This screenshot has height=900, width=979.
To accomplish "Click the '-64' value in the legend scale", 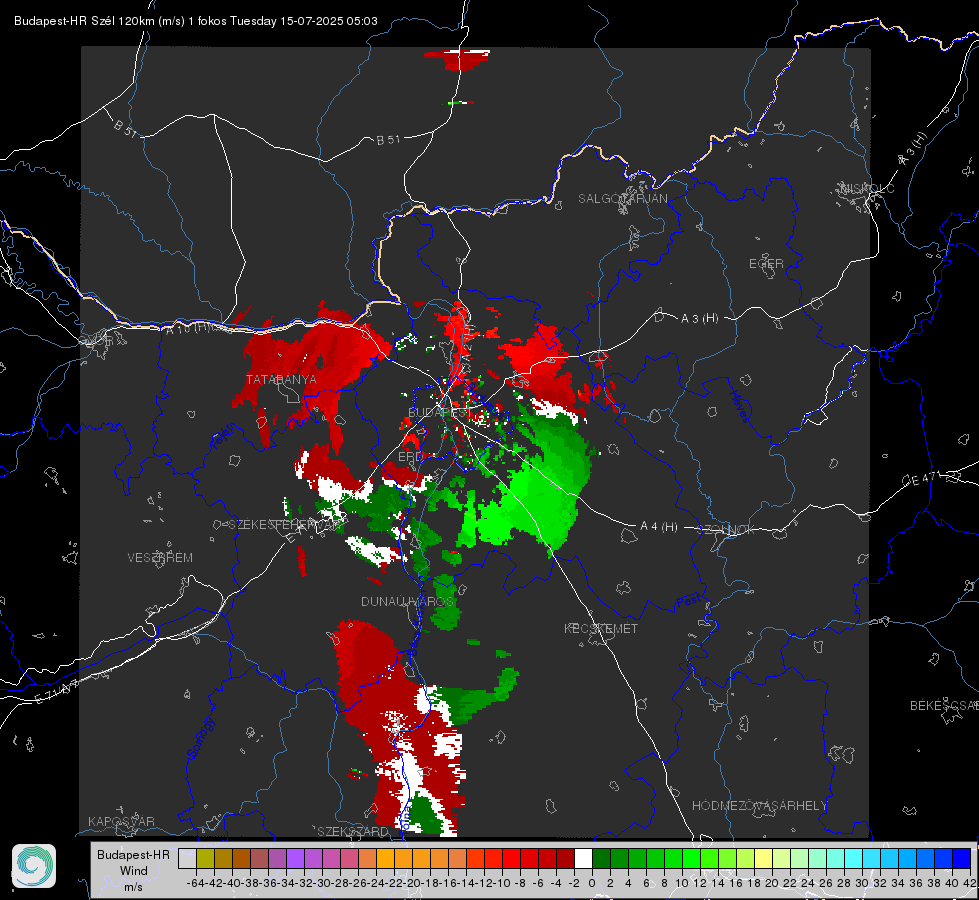I will pyautogui.click(x=197, y=883).
